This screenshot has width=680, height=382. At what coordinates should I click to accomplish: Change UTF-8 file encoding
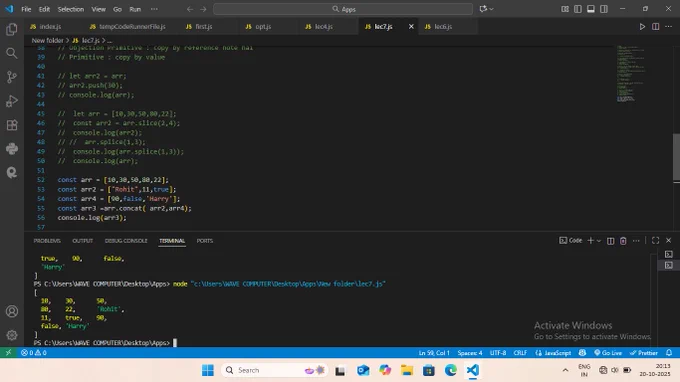498,353
